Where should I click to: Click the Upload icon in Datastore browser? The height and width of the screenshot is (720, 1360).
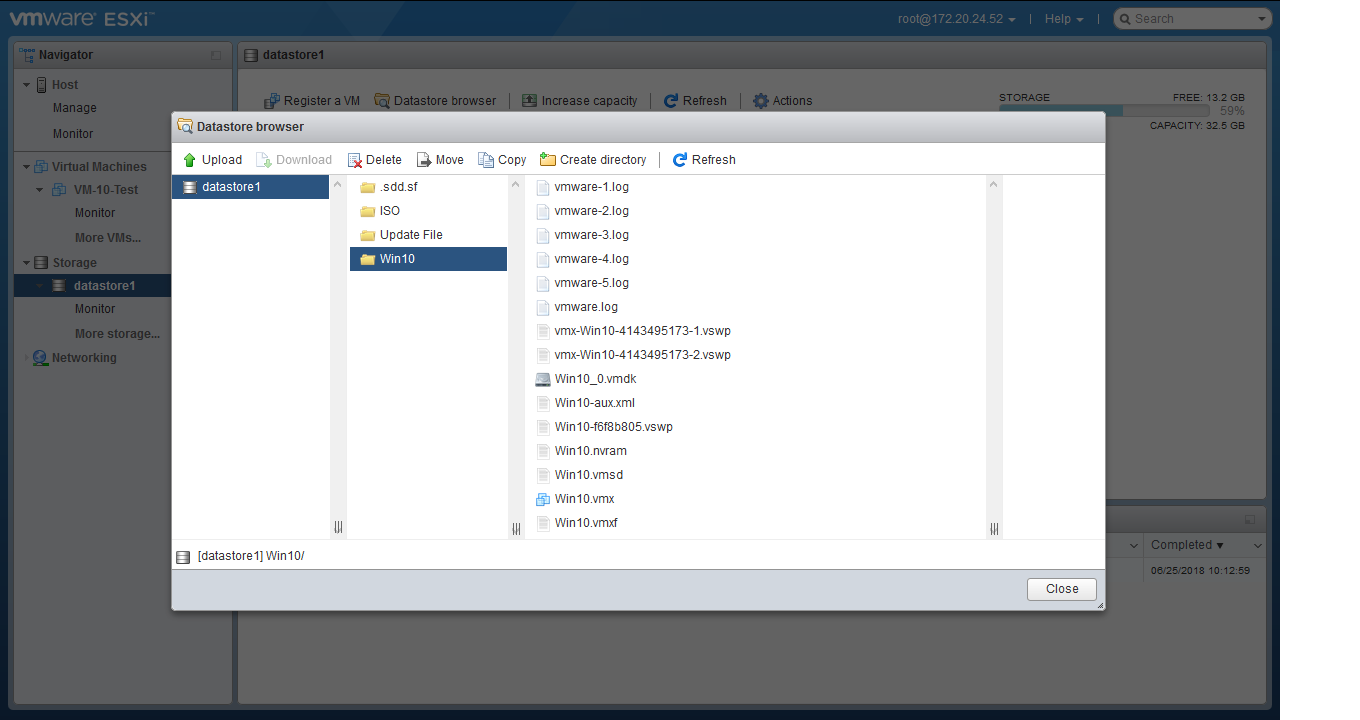(190, 160)
